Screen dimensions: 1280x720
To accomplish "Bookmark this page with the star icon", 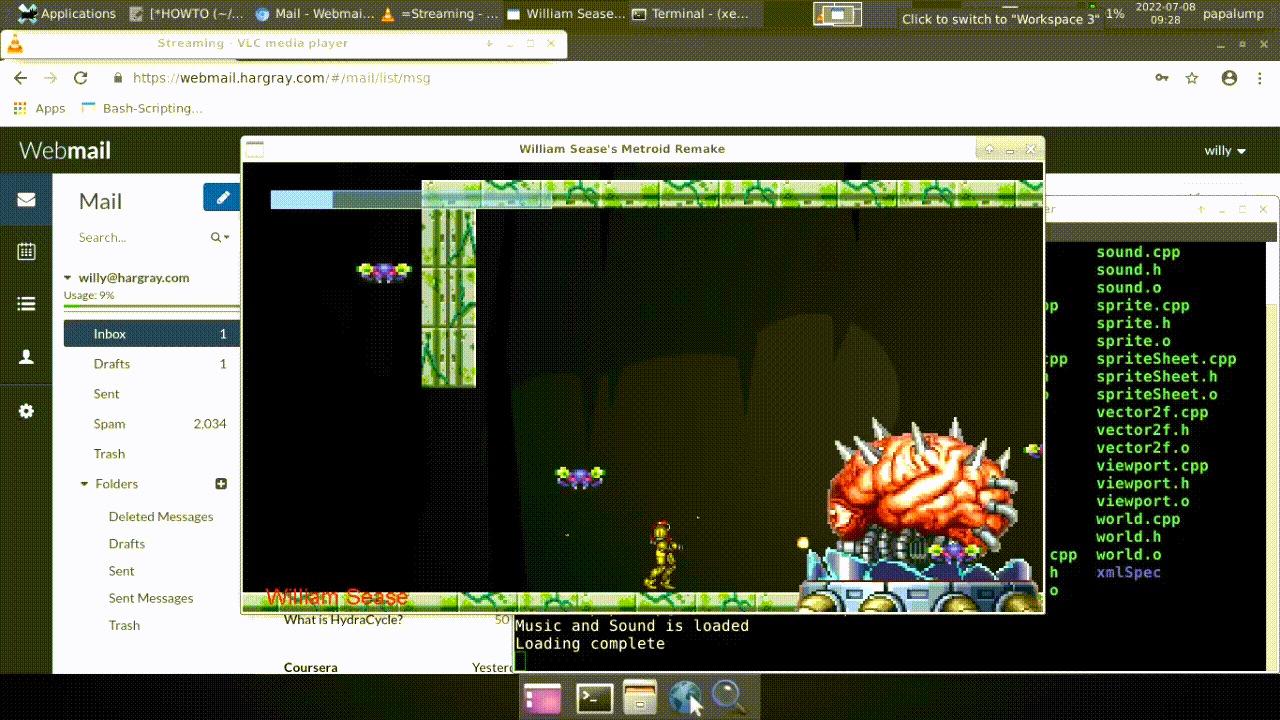I will coord(1192,78).
